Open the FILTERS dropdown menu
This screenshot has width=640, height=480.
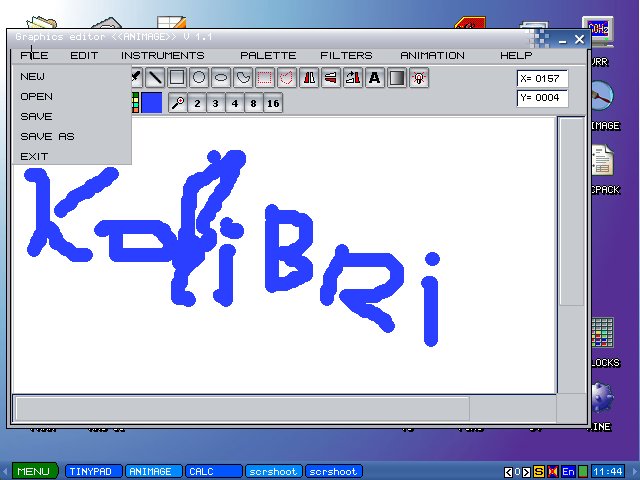pos(346,55)
